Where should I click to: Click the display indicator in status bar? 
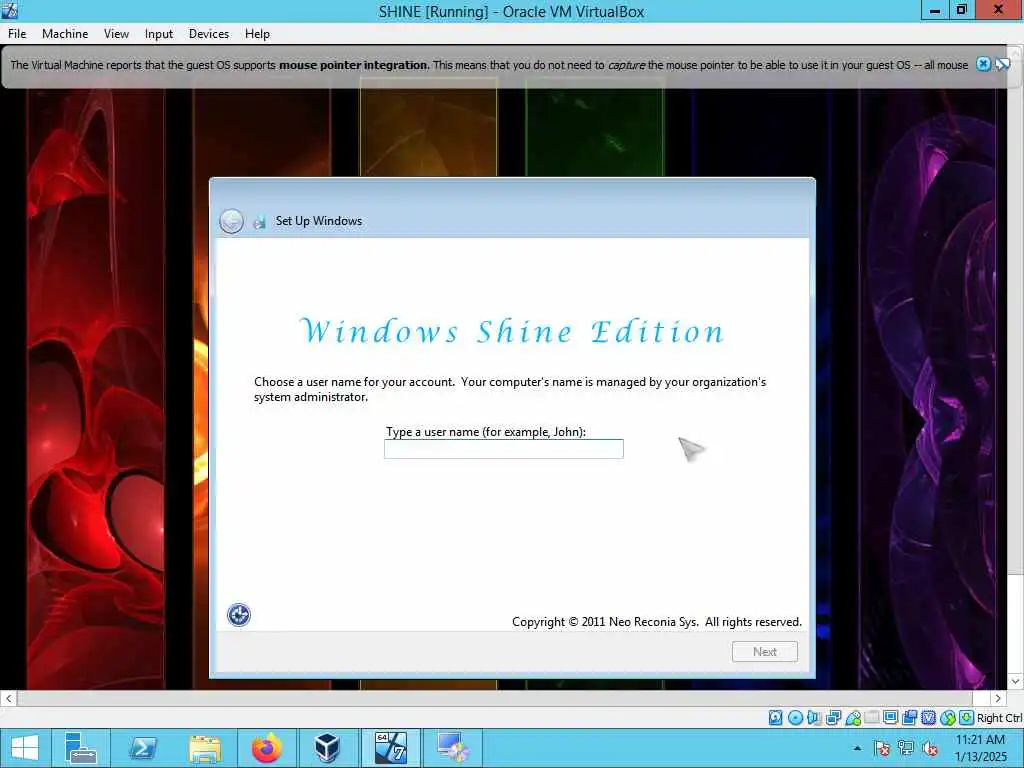(890, 718)
